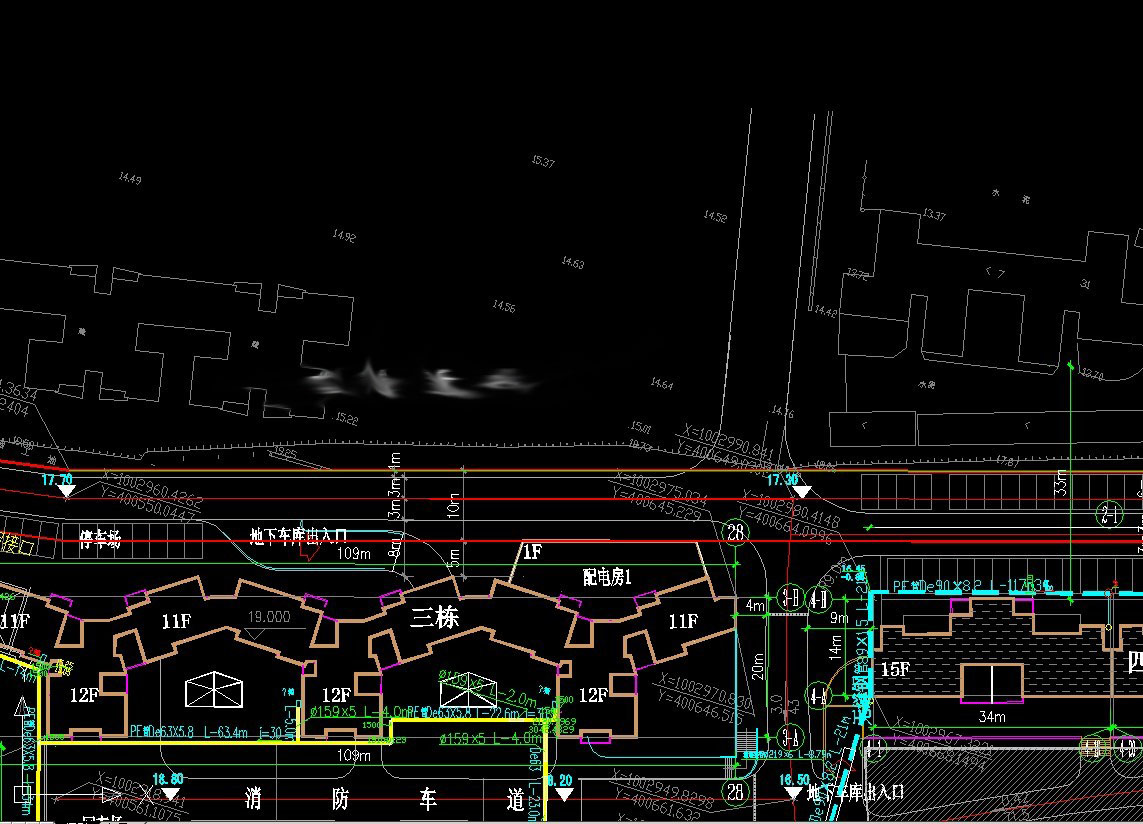The width and height of the screenshot is (1143, 824).
Task: Click the upper circled 28 axis marker
Action: (737, 532)
